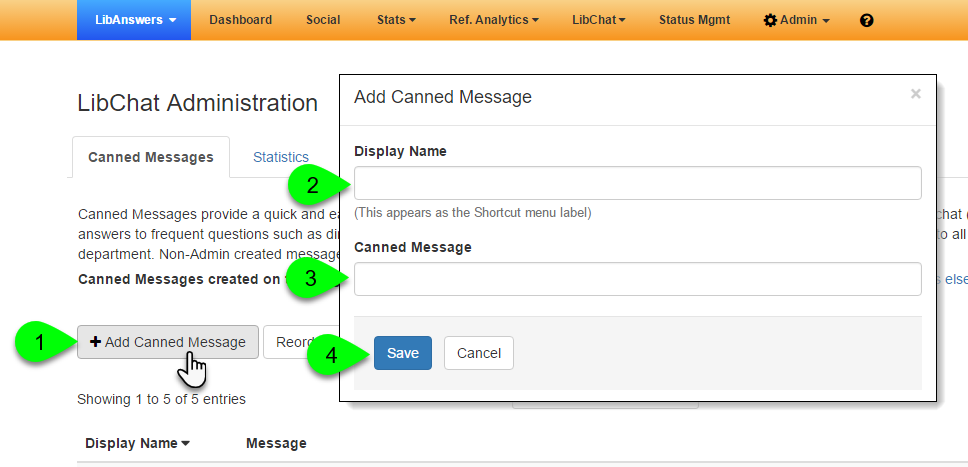The width and height of the screenshot is (968, 467).
Task: Expand the Ref. Analytics menu
Action: pos(494,20)
